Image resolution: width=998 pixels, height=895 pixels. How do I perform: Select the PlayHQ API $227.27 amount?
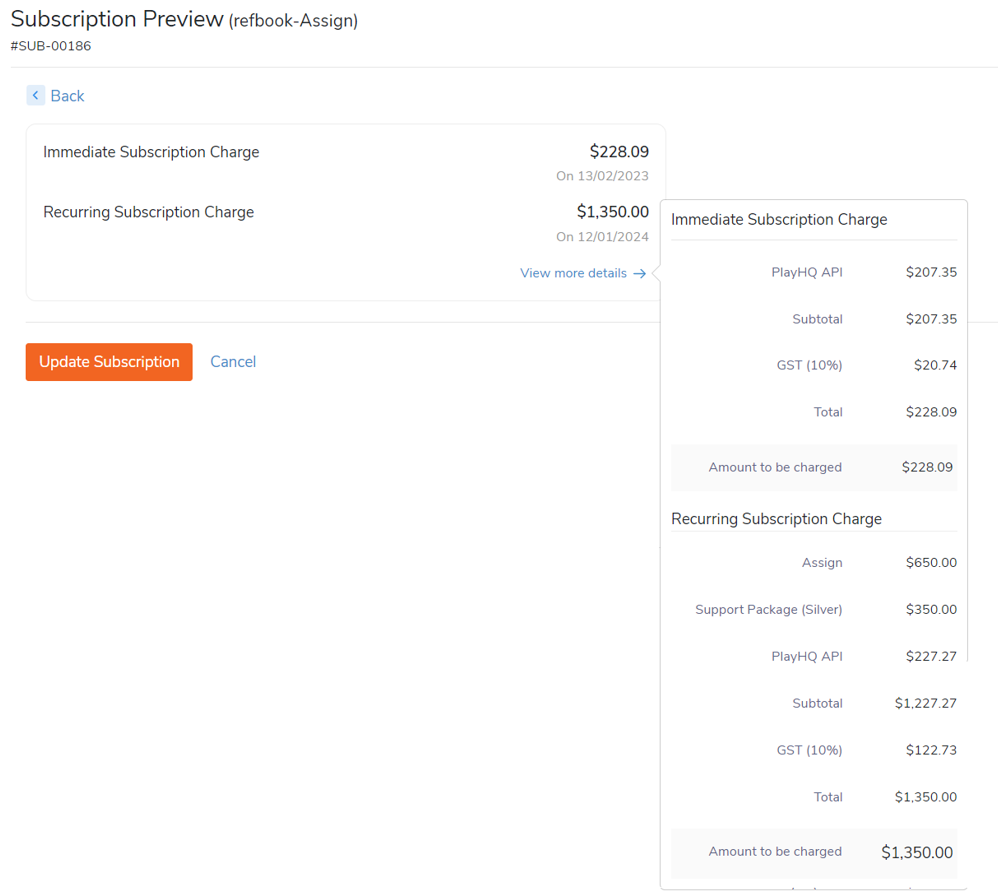(x=930, y=657)
